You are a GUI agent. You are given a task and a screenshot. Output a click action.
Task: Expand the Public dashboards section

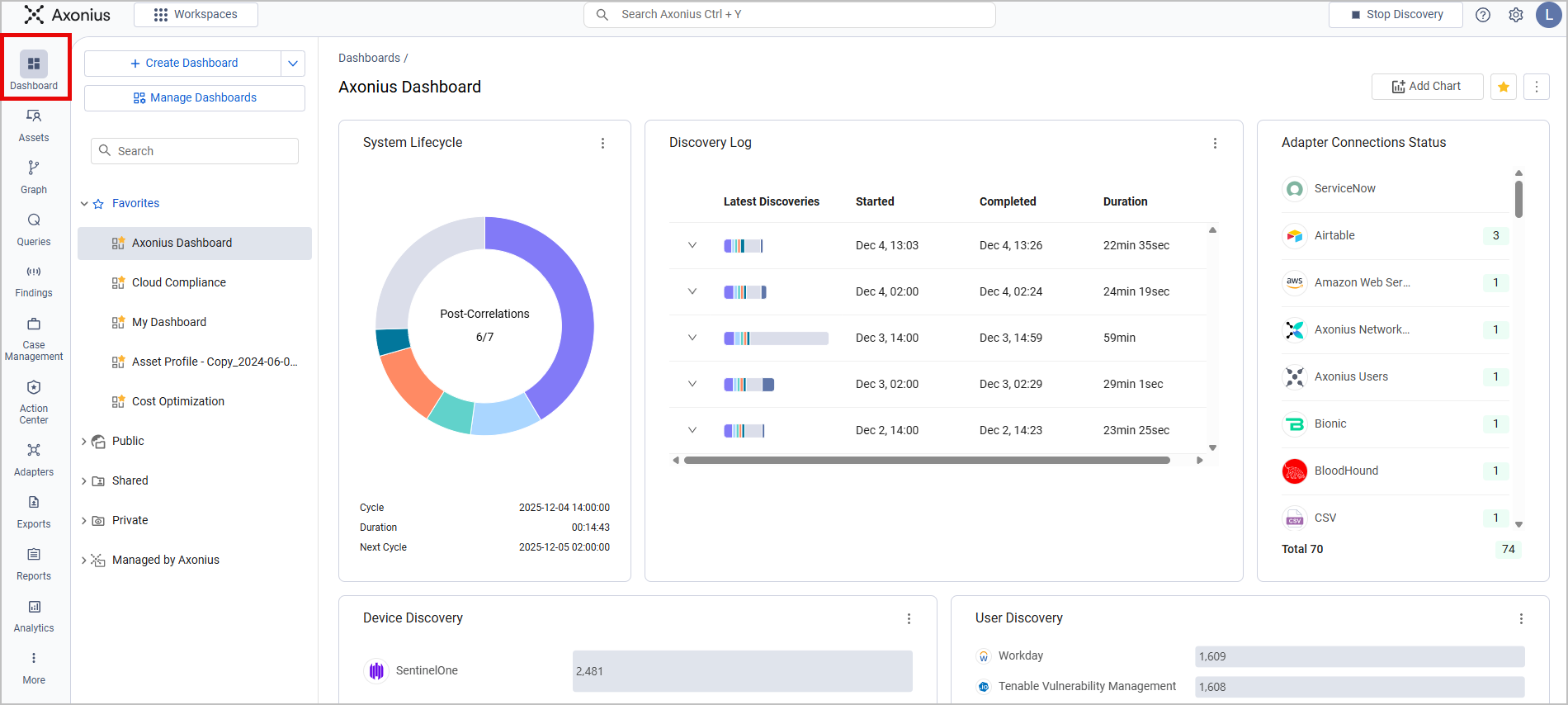pyautogui.click(x=84, y=442)
